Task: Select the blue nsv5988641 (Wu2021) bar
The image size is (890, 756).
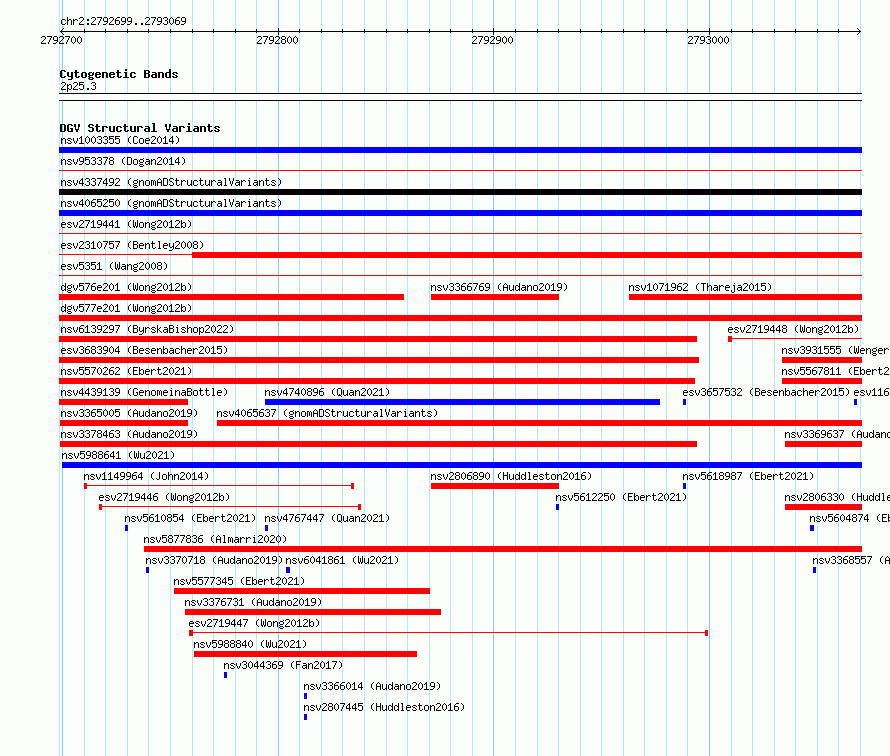Action: tap(462, 465)
